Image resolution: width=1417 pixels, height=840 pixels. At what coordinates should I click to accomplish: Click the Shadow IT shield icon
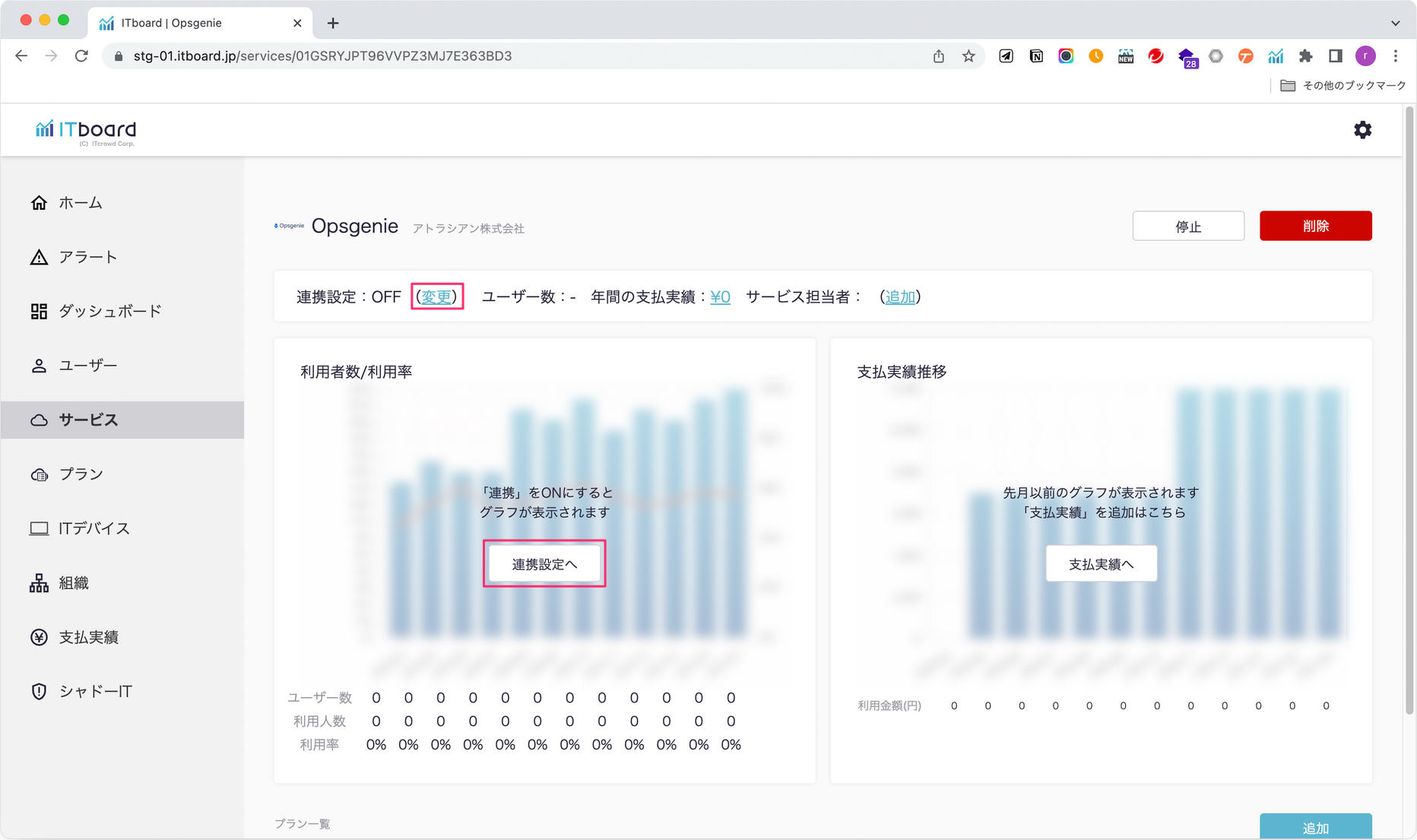coord(39,691)
